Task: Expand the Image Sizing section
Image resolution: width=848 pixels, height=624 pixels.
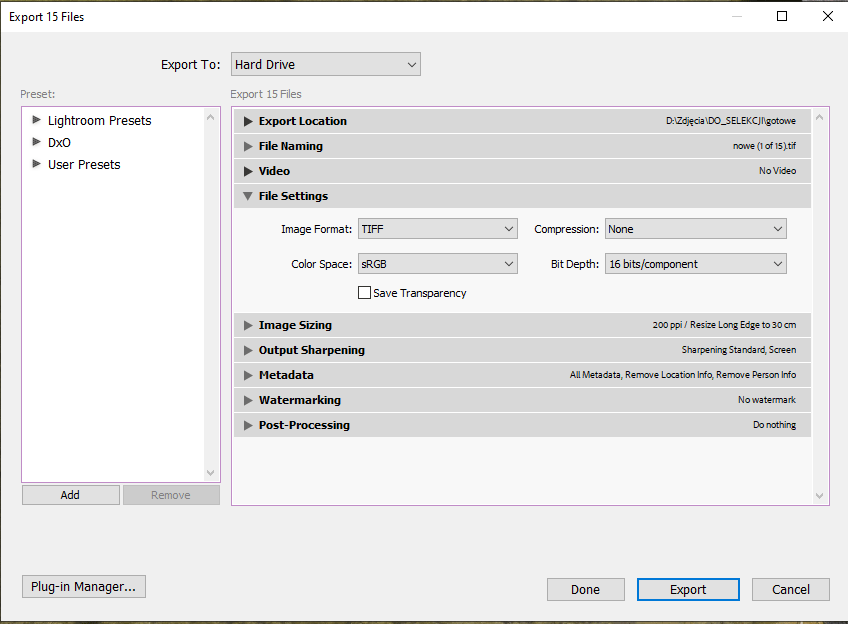Action: (249, 325)
